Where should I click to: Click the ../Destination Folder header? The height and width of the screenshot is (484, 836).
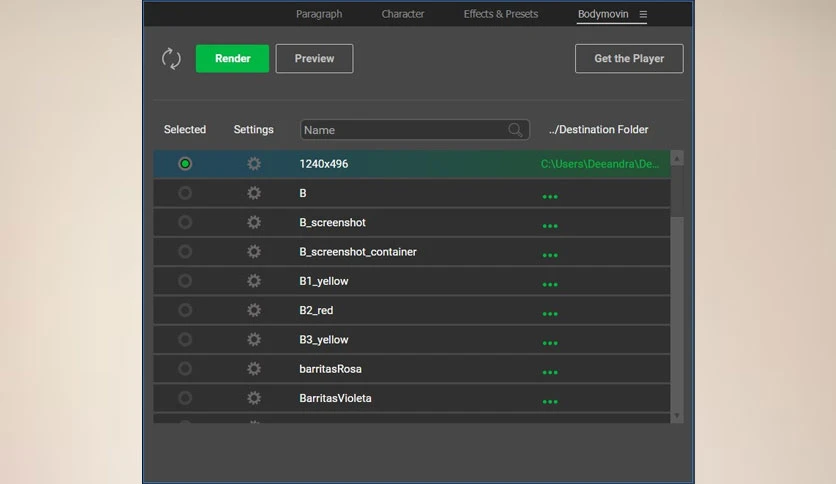599,130
